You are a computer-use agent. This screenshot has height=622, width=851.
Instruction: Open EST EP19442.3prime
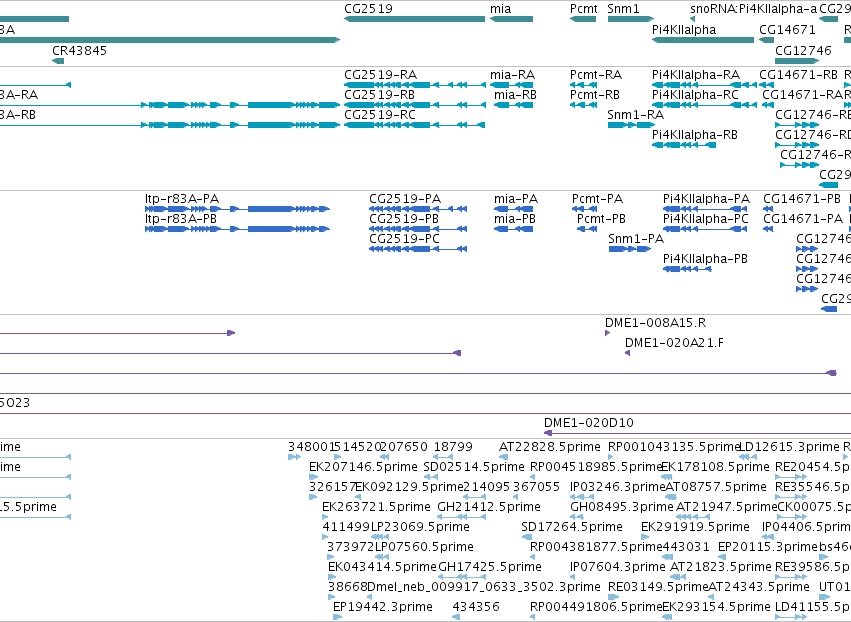[x=383, y=607]
